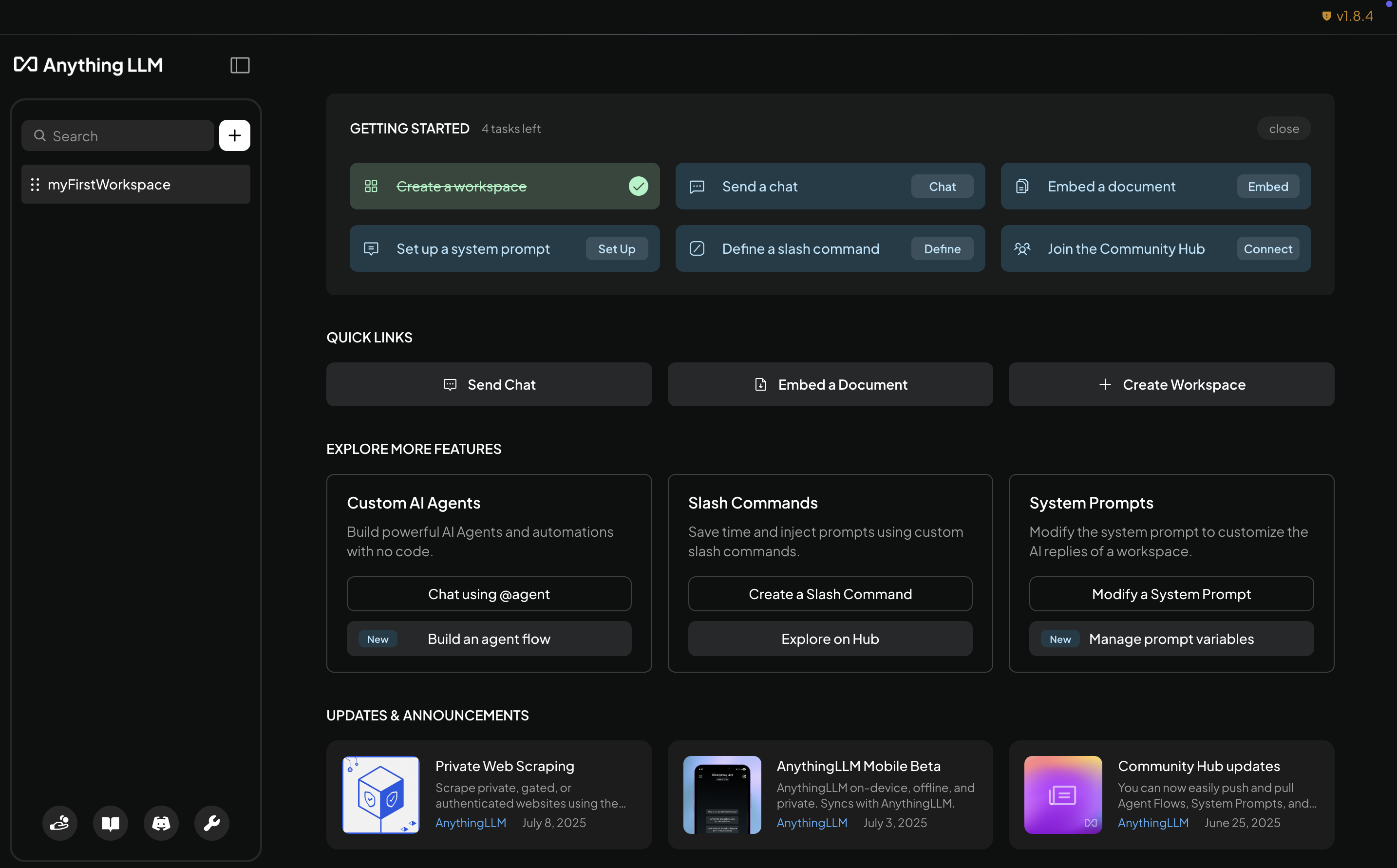Viewport: 1397px width, 868px height.
Task: Click the shield version icon near v1.8.4
Action: pos(1326,16)
